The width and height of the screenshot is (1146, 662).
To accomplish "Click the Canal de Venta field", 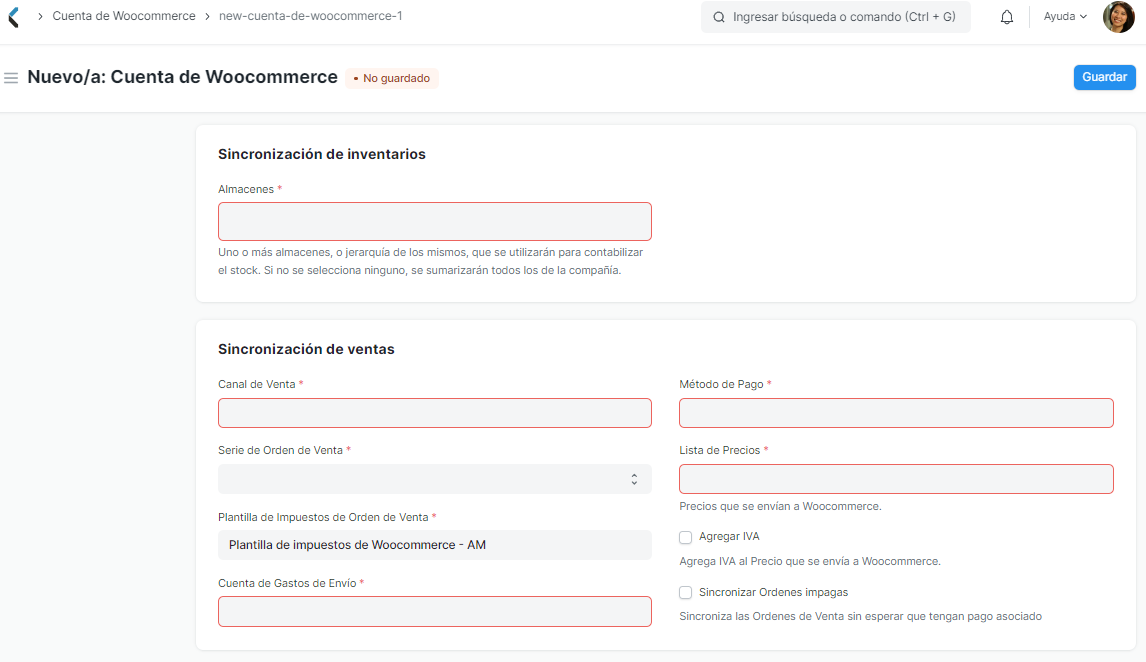I will 435,413.
